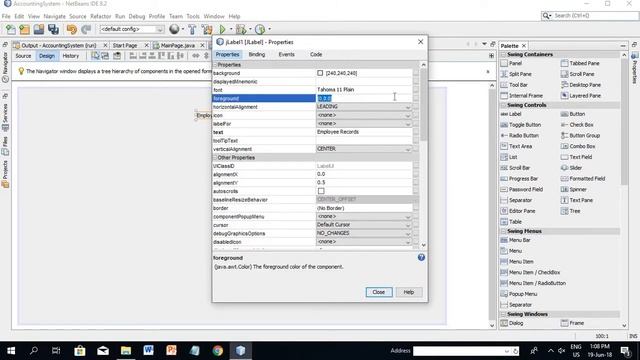Viewport: 640px width, 360px height.
Task: Click help question mark icon in dialog
Action: point(421,258)
